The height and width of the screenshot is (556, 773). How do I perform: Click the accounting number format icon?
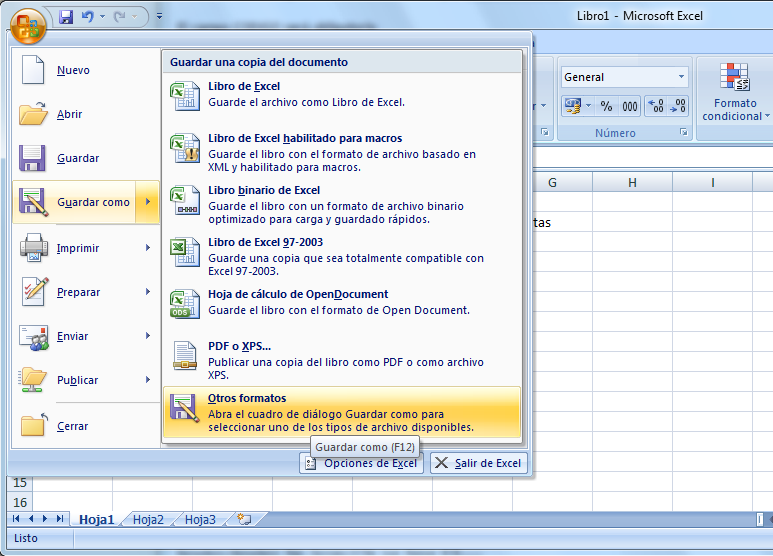(x=572, y=106)
